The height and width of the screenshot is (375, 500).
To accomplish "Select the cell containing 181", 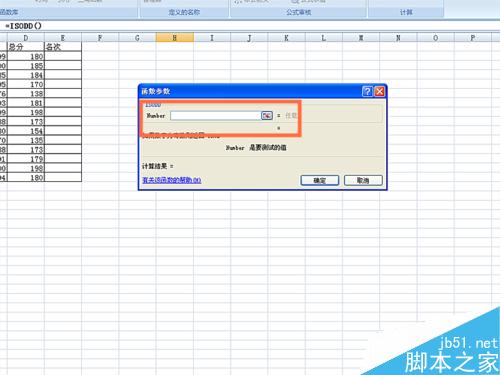I will 26,103.
